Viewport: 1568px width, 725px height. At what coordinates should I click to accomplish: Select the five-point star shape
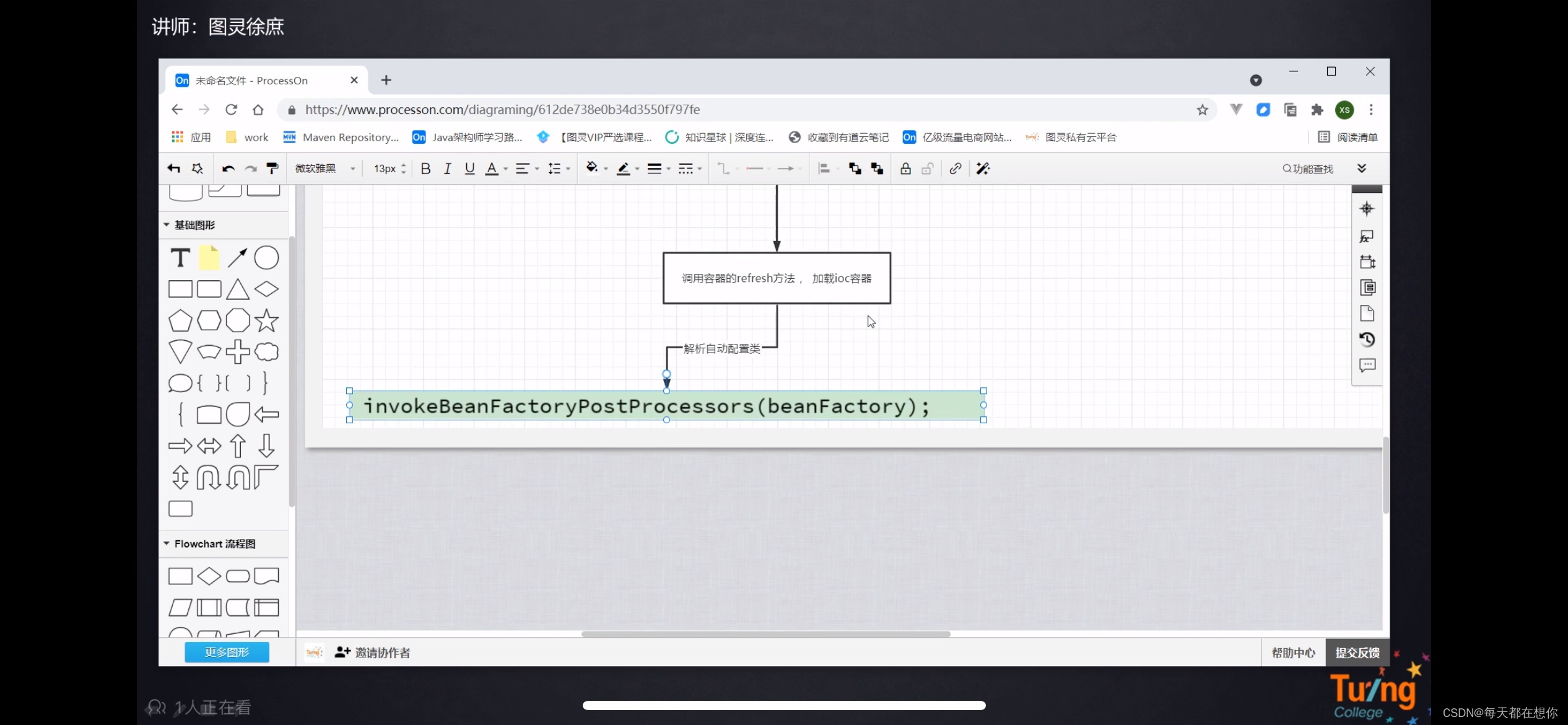click(266, 320)
